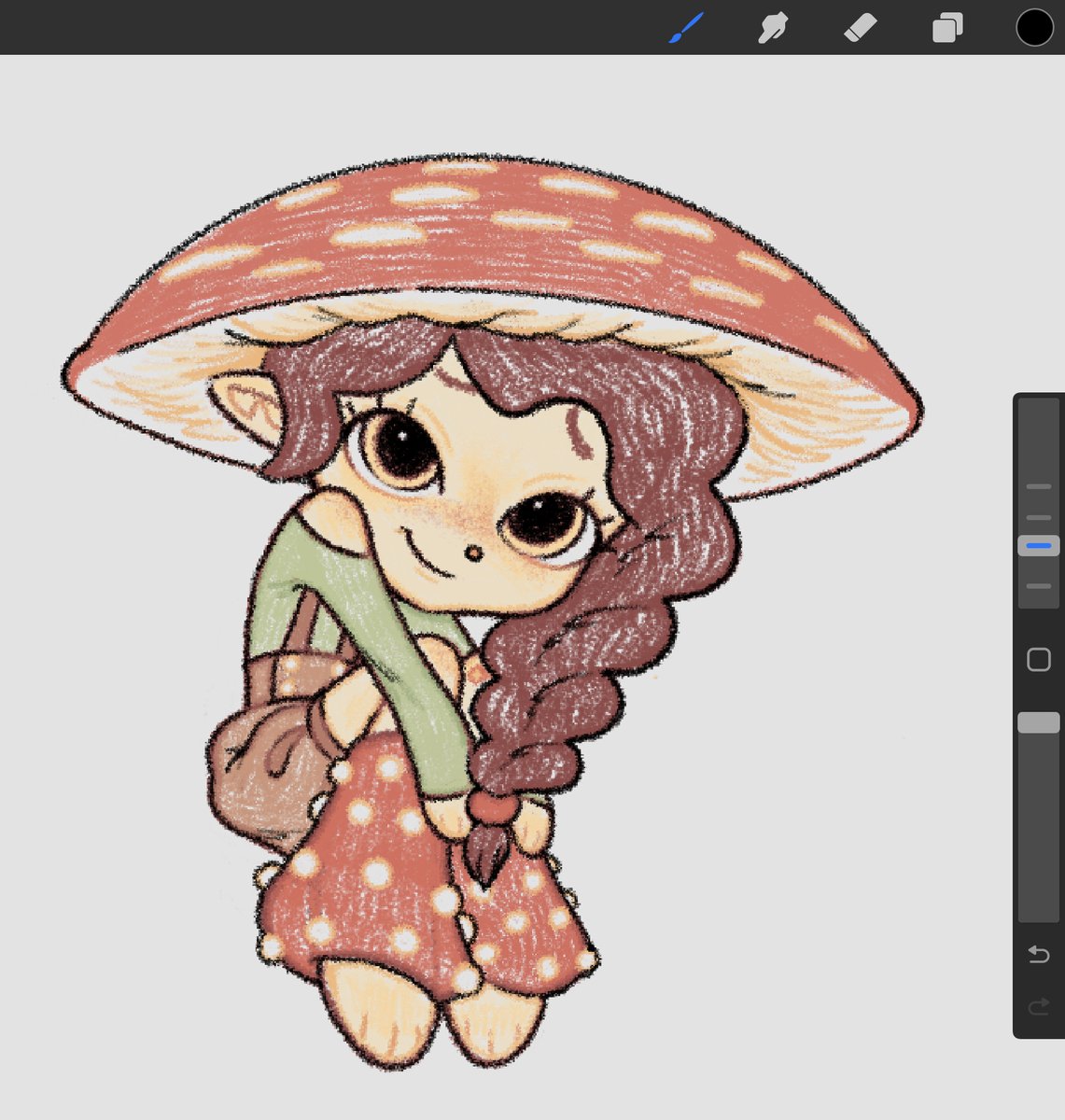Screen dimensions: 1065x1120
Task: Click the brush opacity slider handle
Action: pos(1039,722)
